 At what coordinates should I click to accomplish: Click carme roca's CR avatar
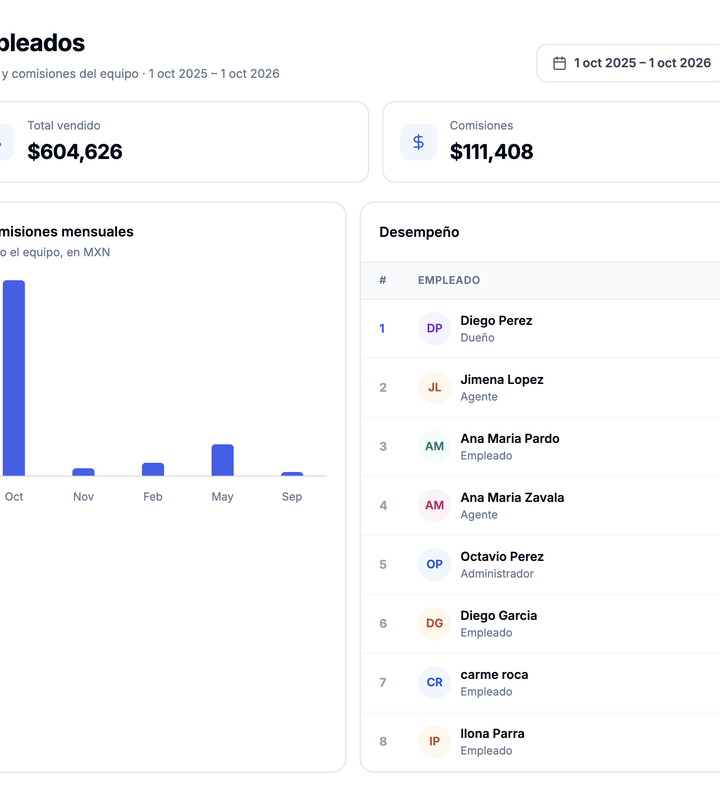click(434, 682)
